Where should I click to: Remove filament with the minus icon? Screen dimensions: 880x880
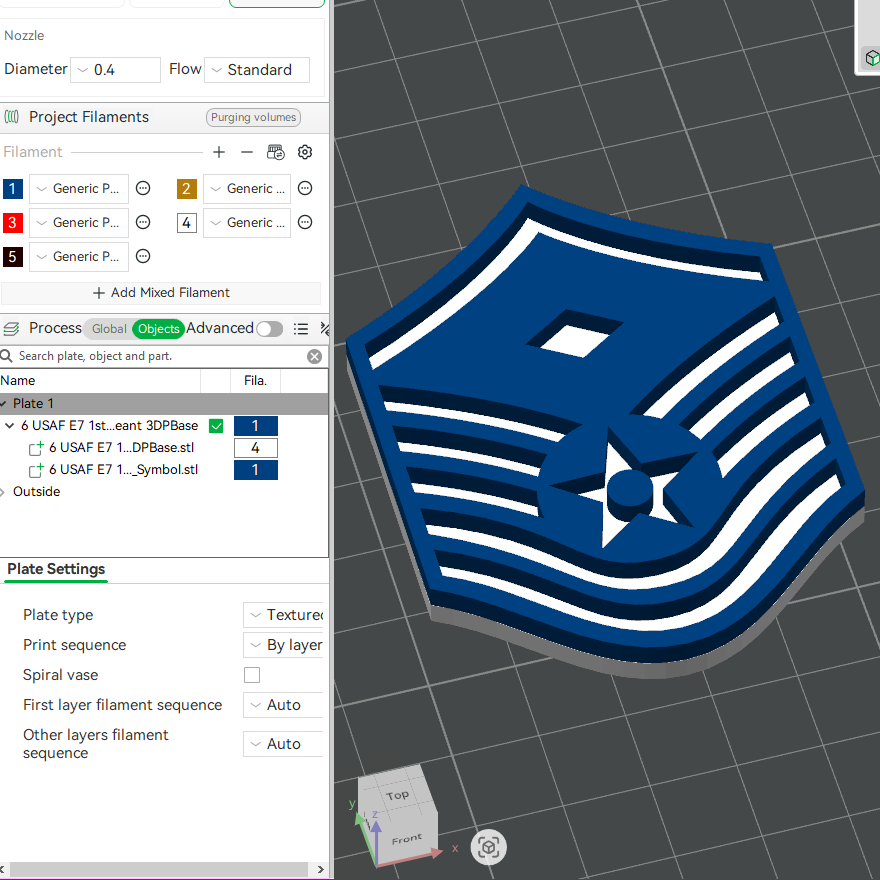(x=247, y=152)
